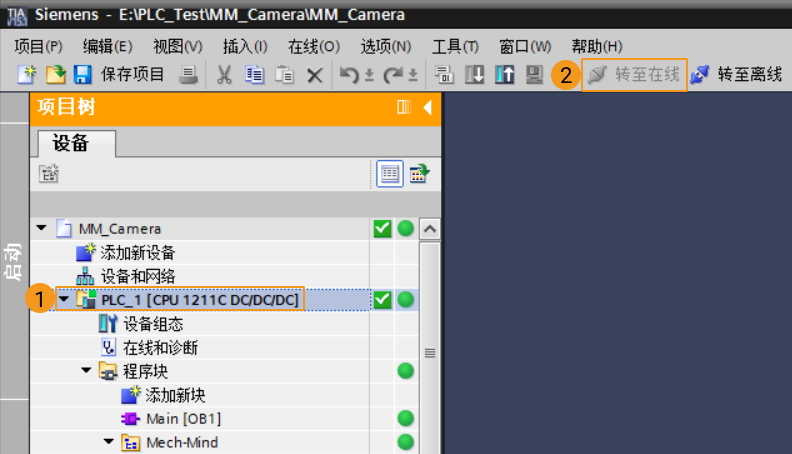Click the 设备组态 wrench icon
Screen dimensions: 792x454
108,324
